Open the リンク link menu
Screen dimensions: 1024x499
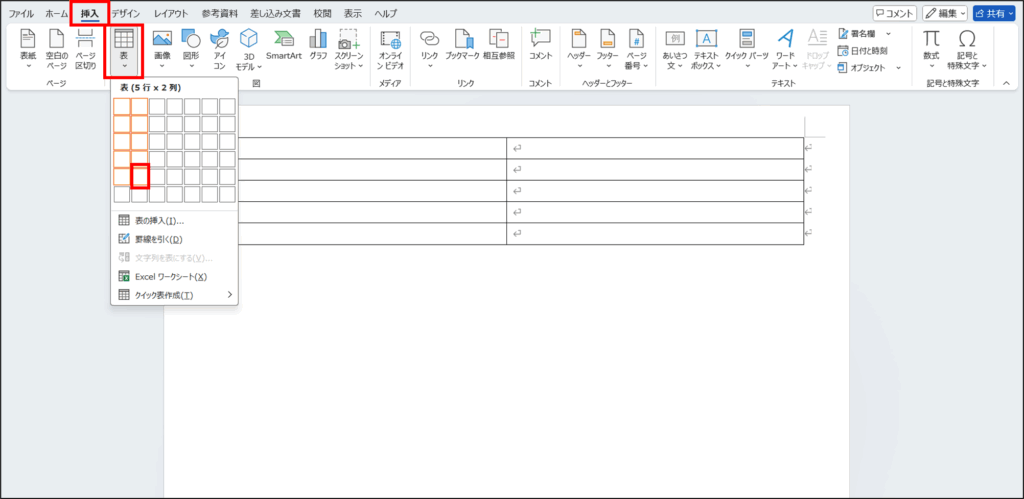click(x=429, y=49)
